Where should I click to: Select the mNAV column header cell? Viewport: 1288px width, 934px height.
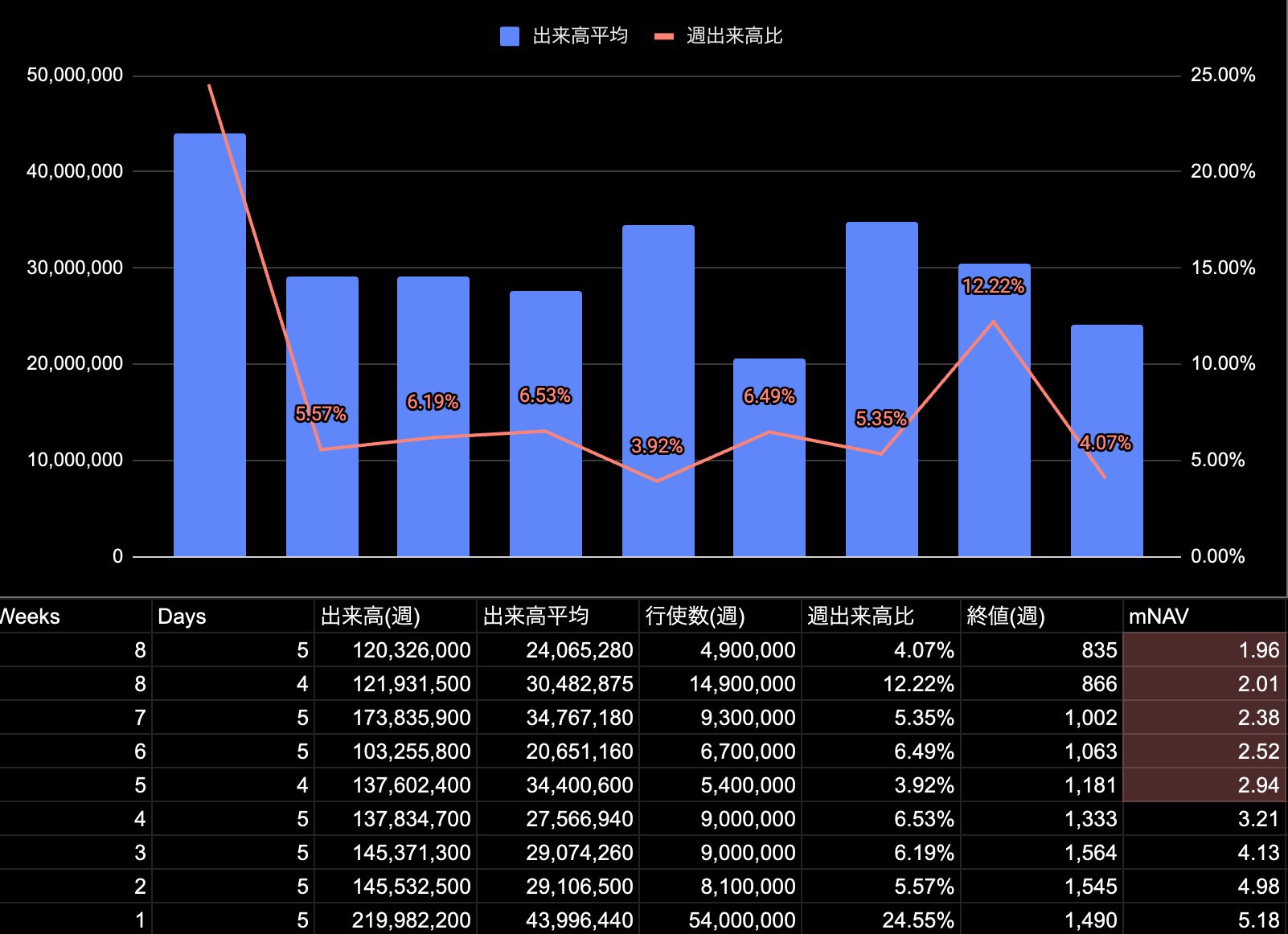pos(1204,617)
